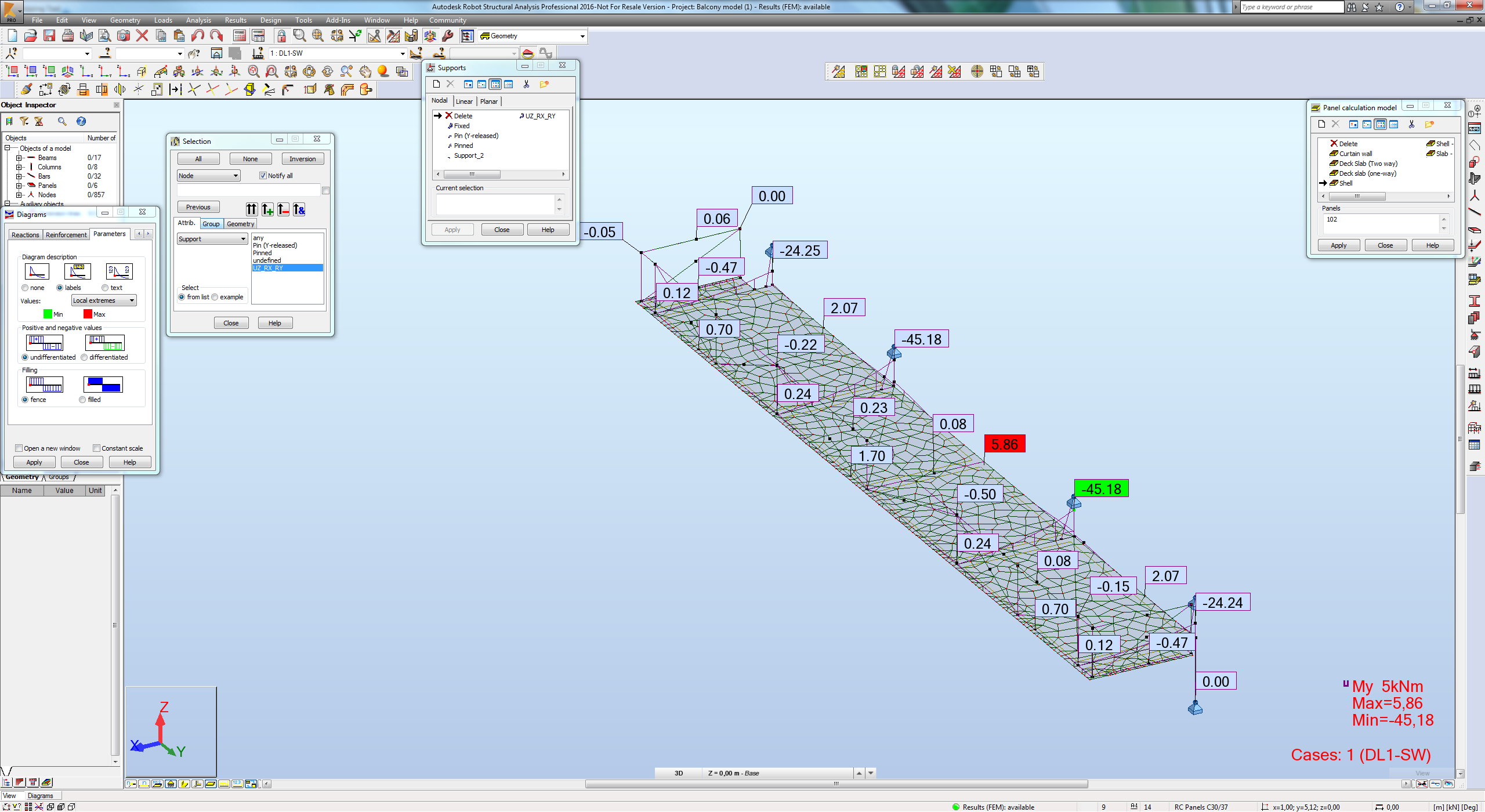
Task: Open the load case 1 : DL1-SW dropdown
Action: tap(337, 53)
